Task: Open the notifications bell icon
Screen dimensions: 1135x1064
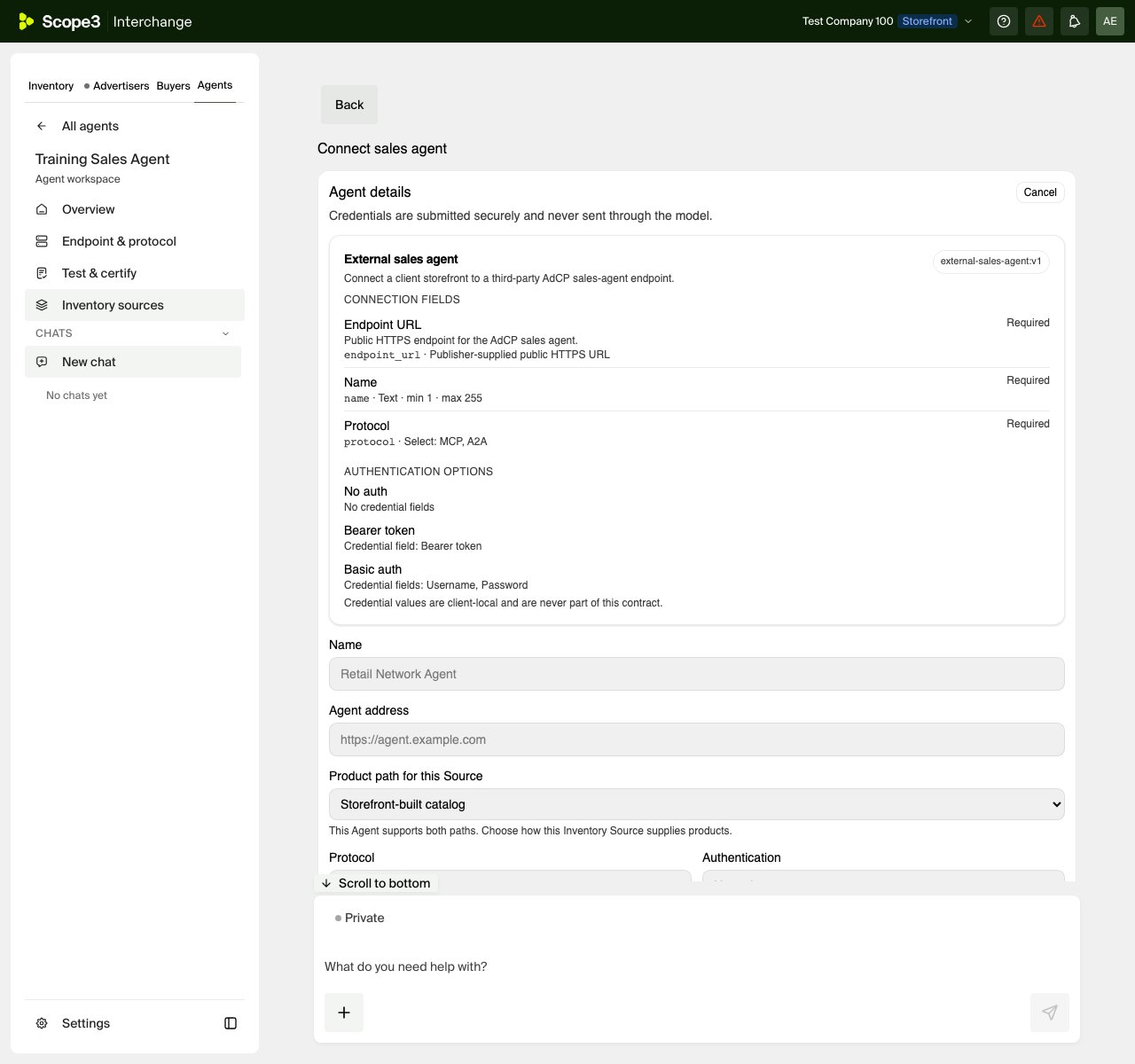Action: coord(1075,21)
